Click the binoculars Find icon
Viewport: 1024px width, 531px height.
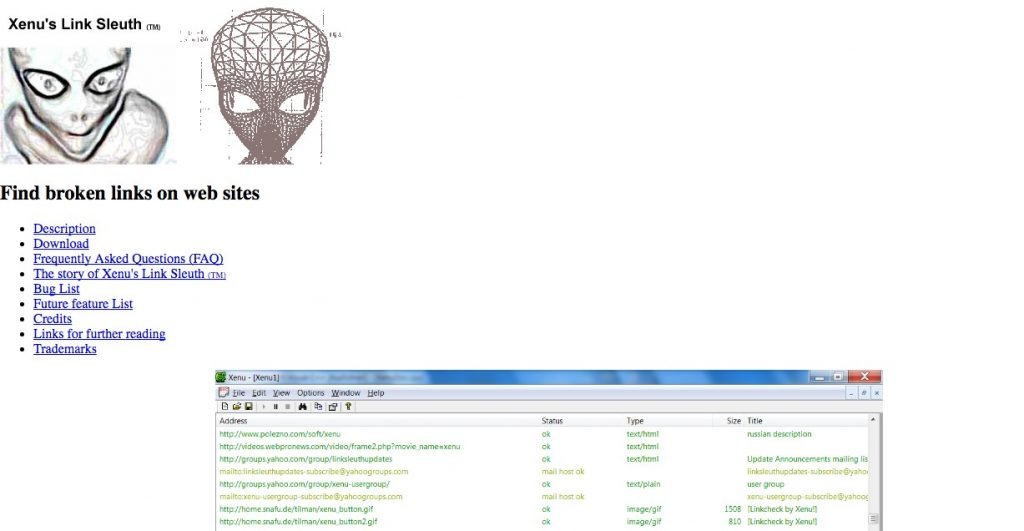(x=302, y=406)
